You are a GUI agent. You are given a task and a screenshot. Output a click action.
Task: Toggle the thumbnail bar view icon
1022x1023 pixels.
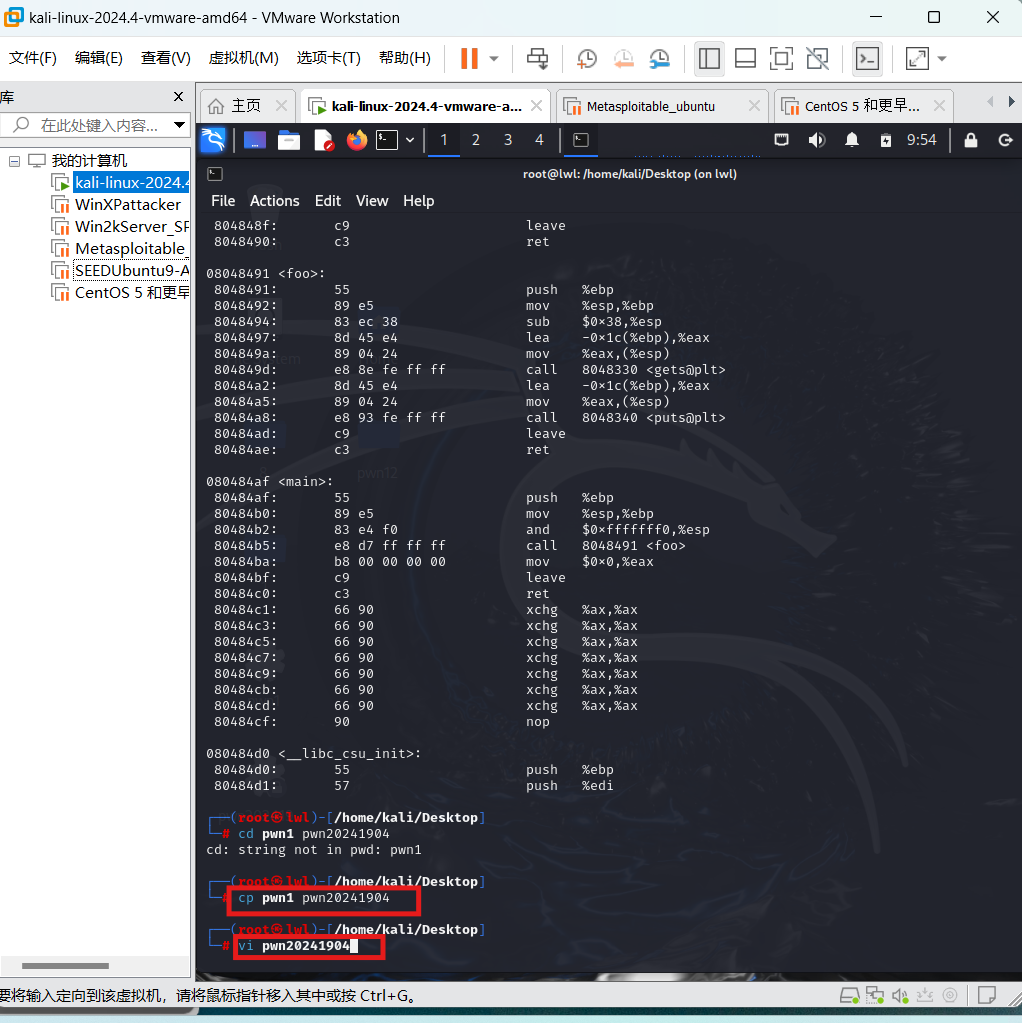coord(745,58)
